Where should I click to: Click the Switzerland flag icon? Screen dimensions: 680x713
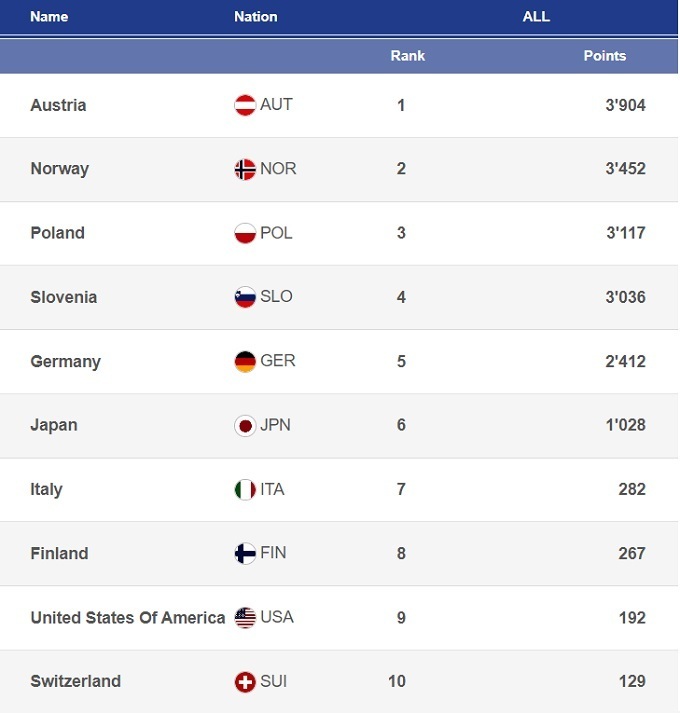[245, 681]
